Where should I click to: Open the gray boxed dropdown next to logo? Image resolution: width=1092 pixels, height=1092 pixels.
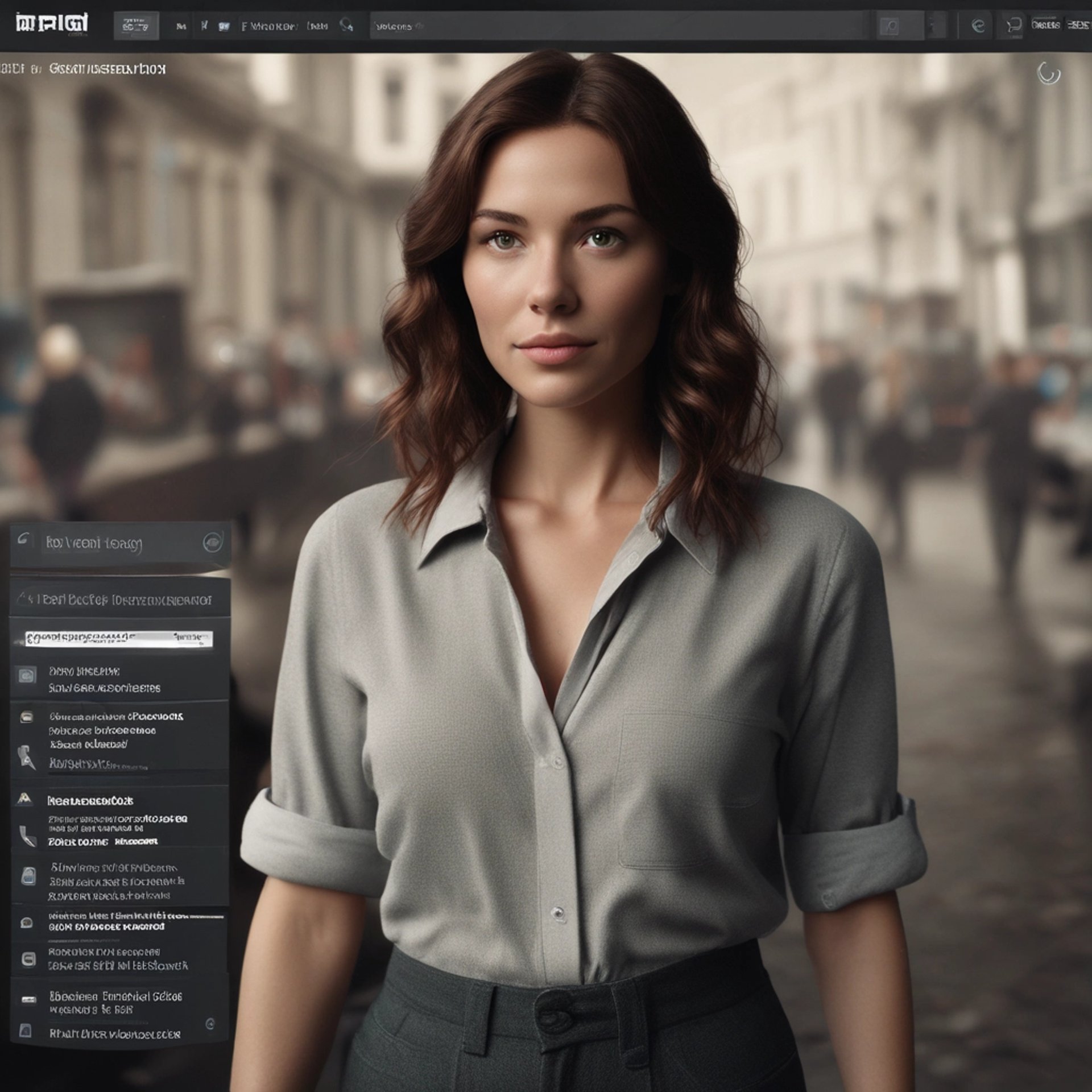(x=136, y=26)
